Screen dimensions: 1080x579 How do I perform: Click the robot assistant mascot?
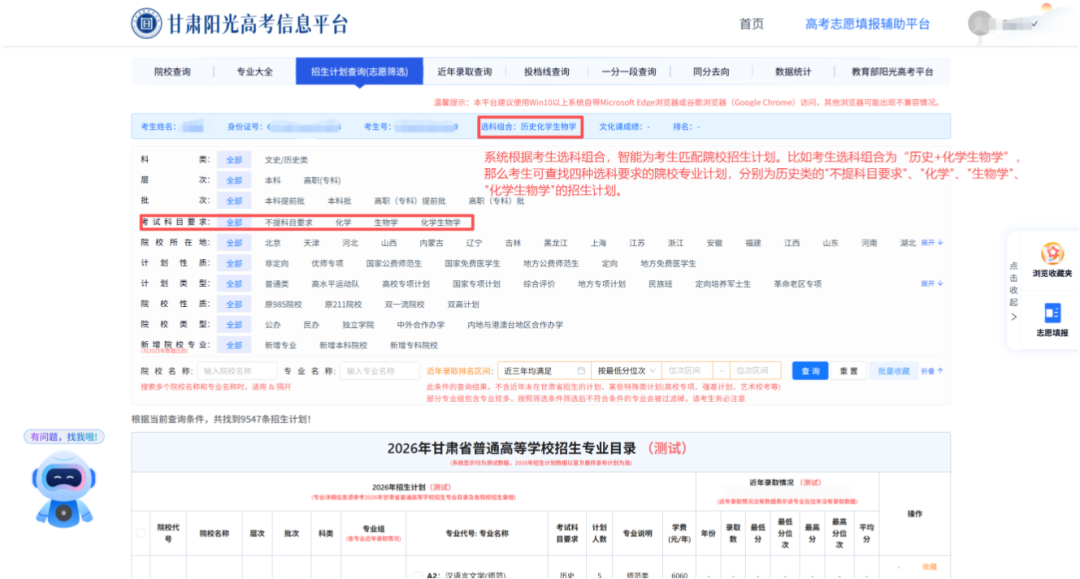tap(63, 490)
